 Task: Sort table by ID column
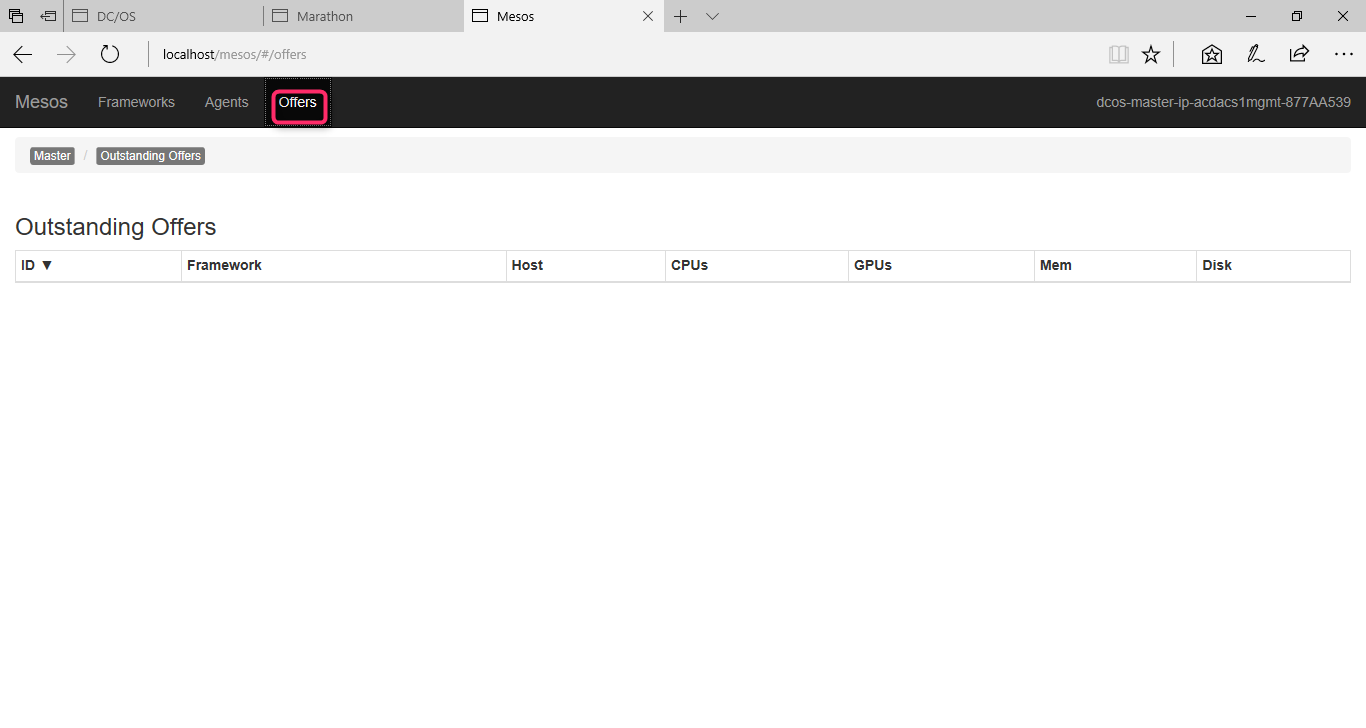[x=98, y=266]
